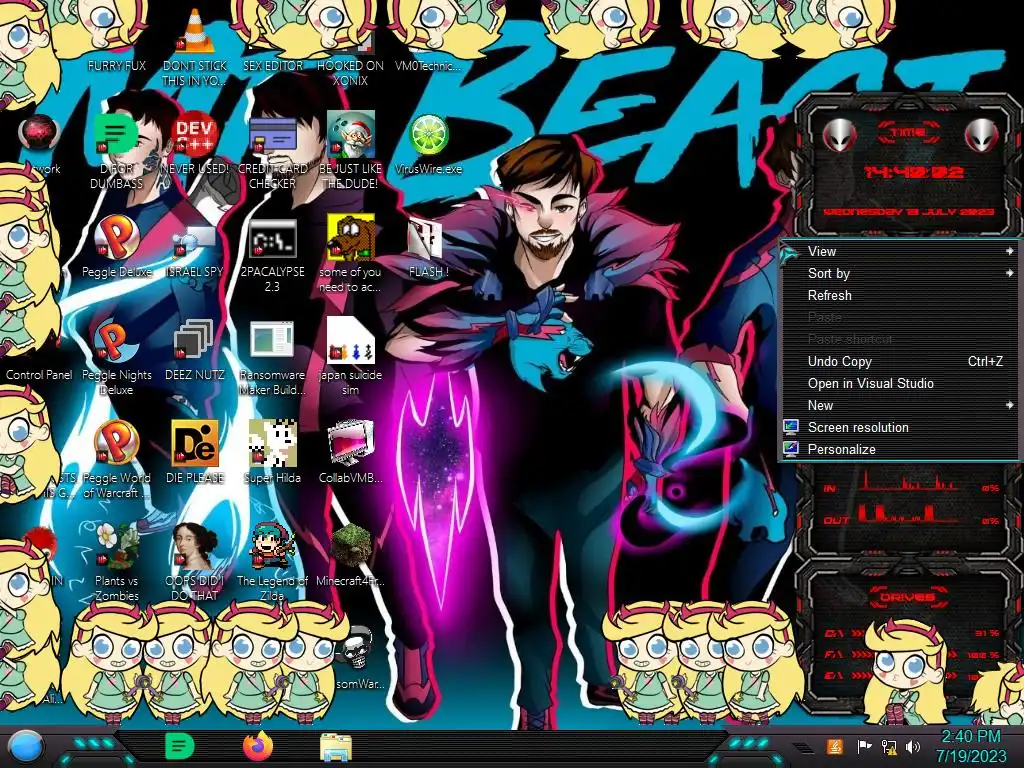Click network OUT graph in gadget
The height and width of the screenshot is (768, 1024).
tap(908, 514)
